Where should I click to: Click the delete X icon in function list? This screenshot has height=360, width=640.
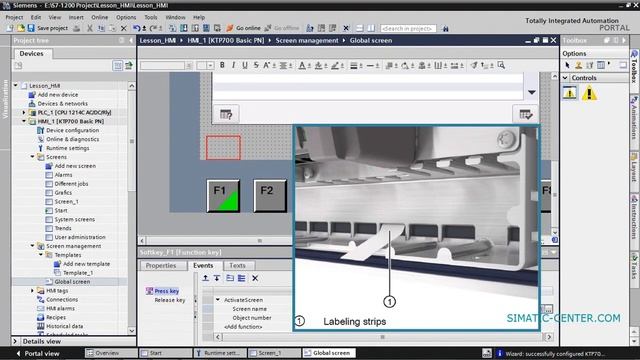[x=255, y=278]
